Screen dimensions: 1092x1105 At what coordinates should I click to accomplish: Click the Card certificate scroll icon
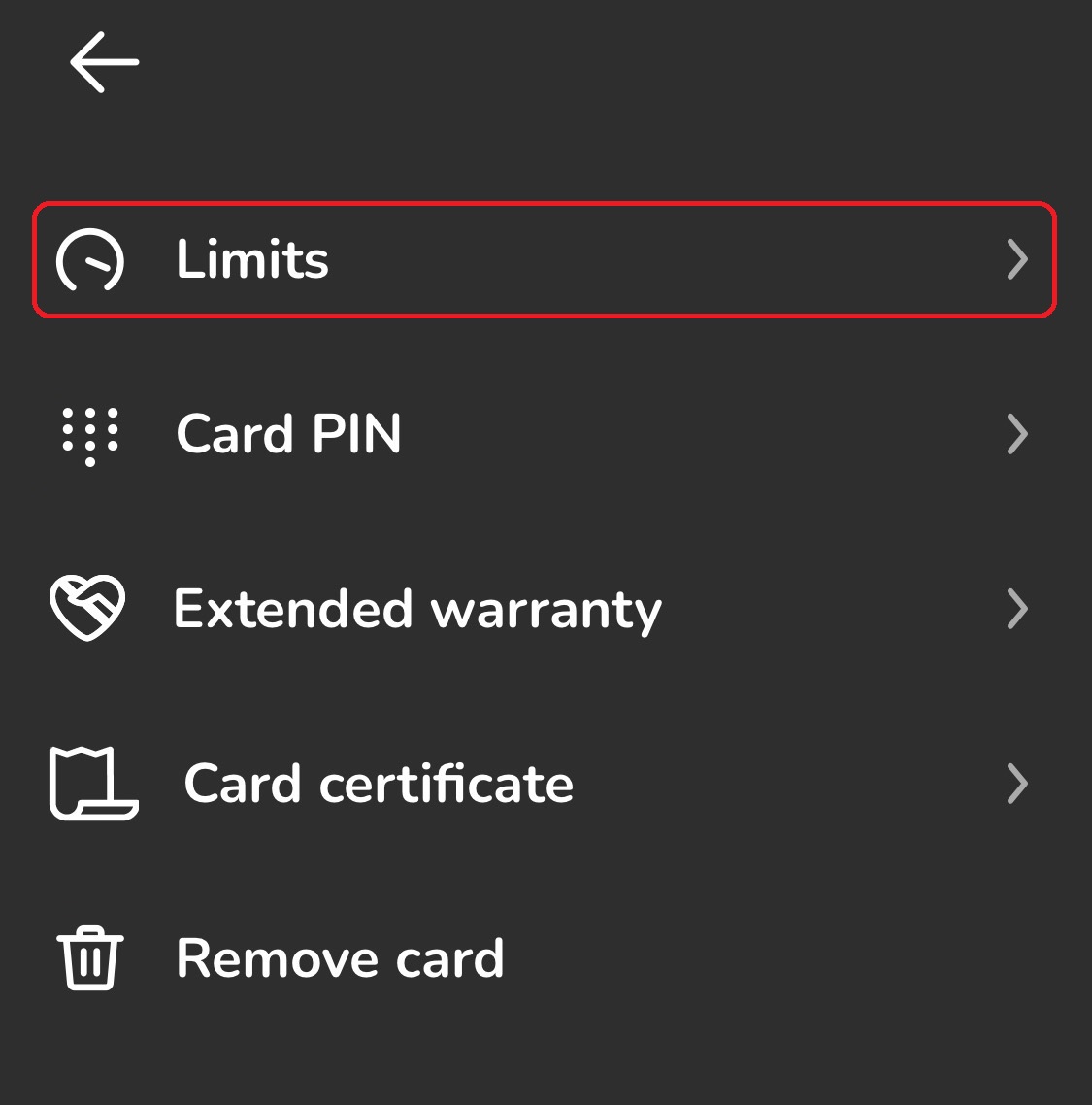(x=94, y=783)
